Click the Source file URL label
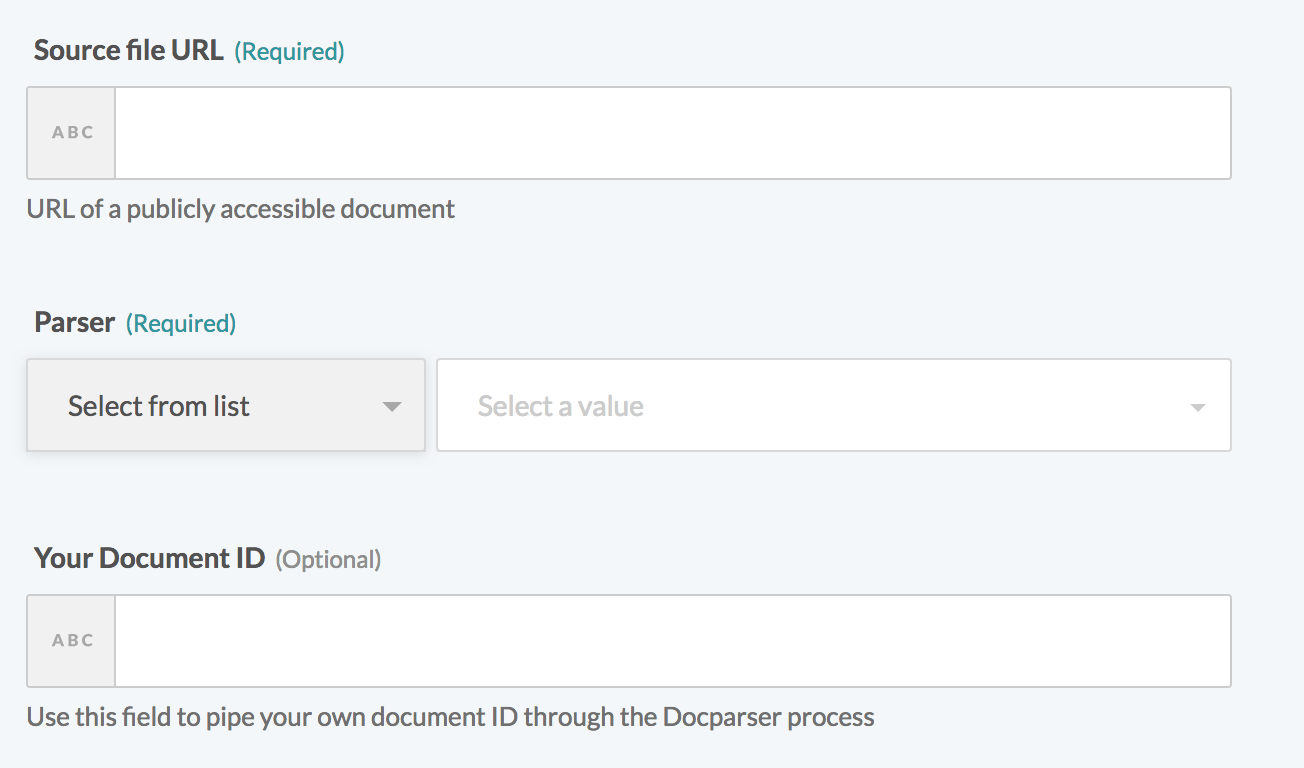1304x768 pixels. (128, 51)
